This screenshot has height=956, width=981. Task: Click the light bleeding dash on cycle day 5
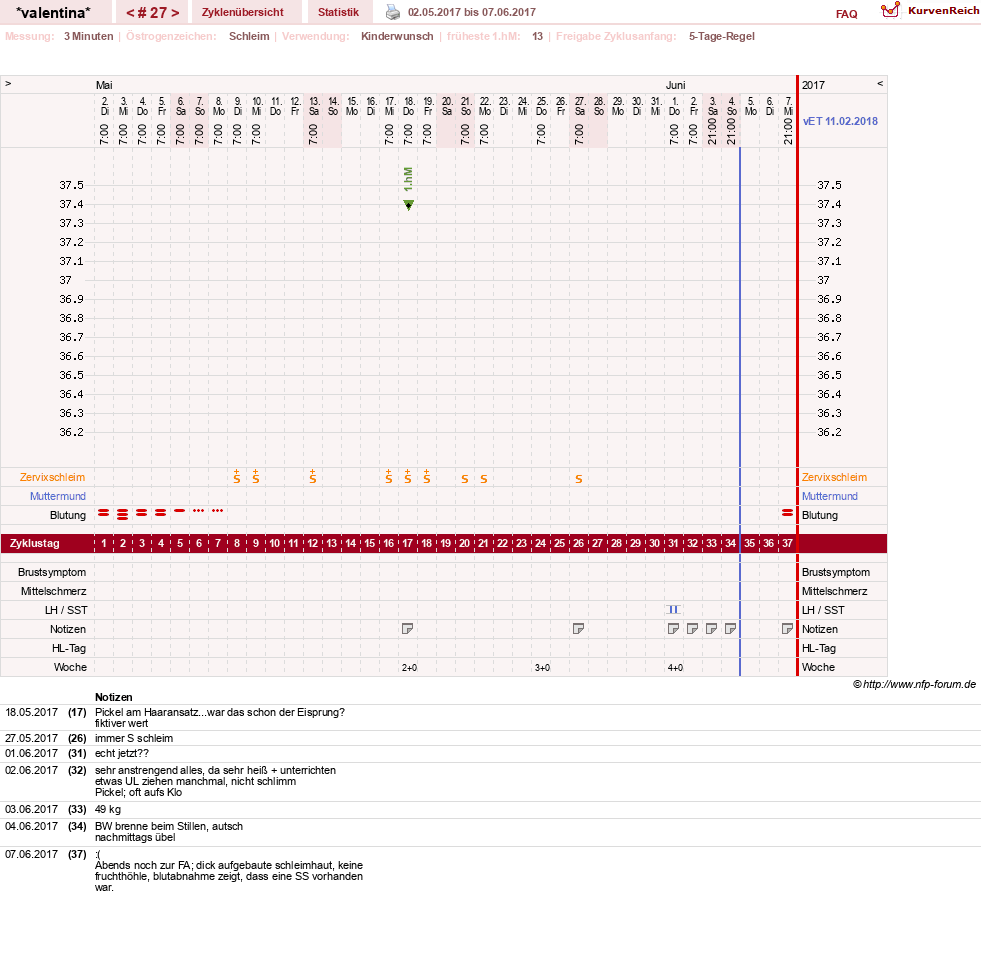click(x=180, y=511)
